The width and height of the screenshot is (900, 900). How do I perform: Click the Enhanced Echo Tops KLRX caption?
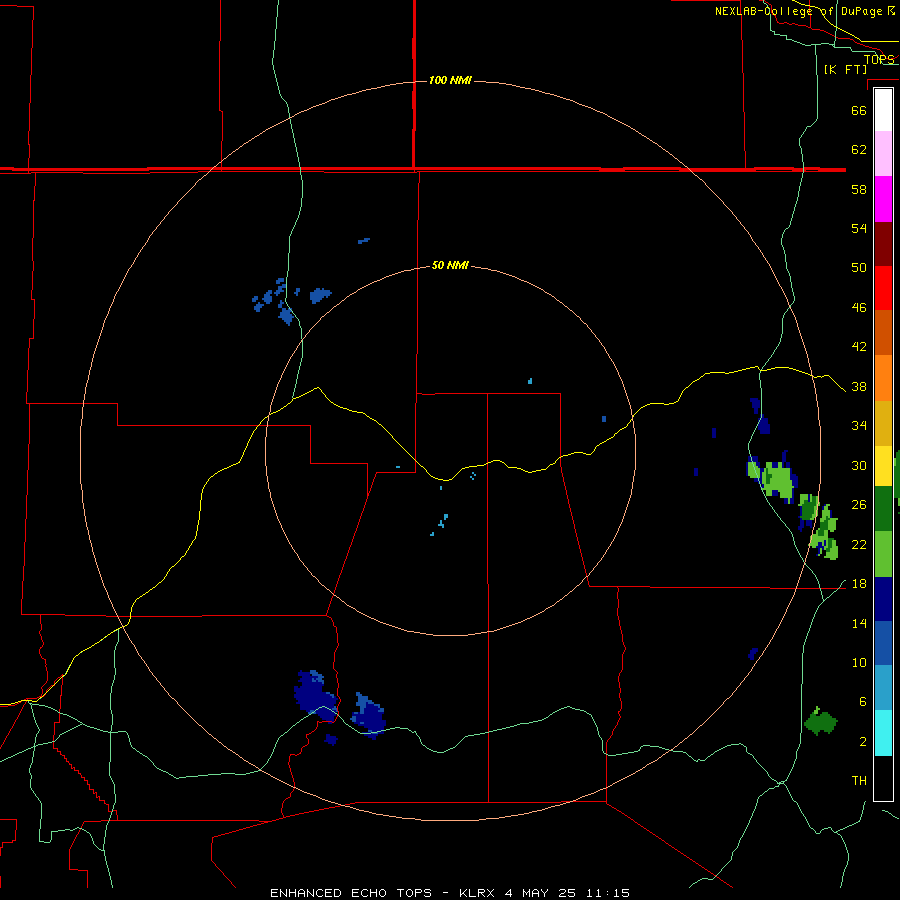450,893
